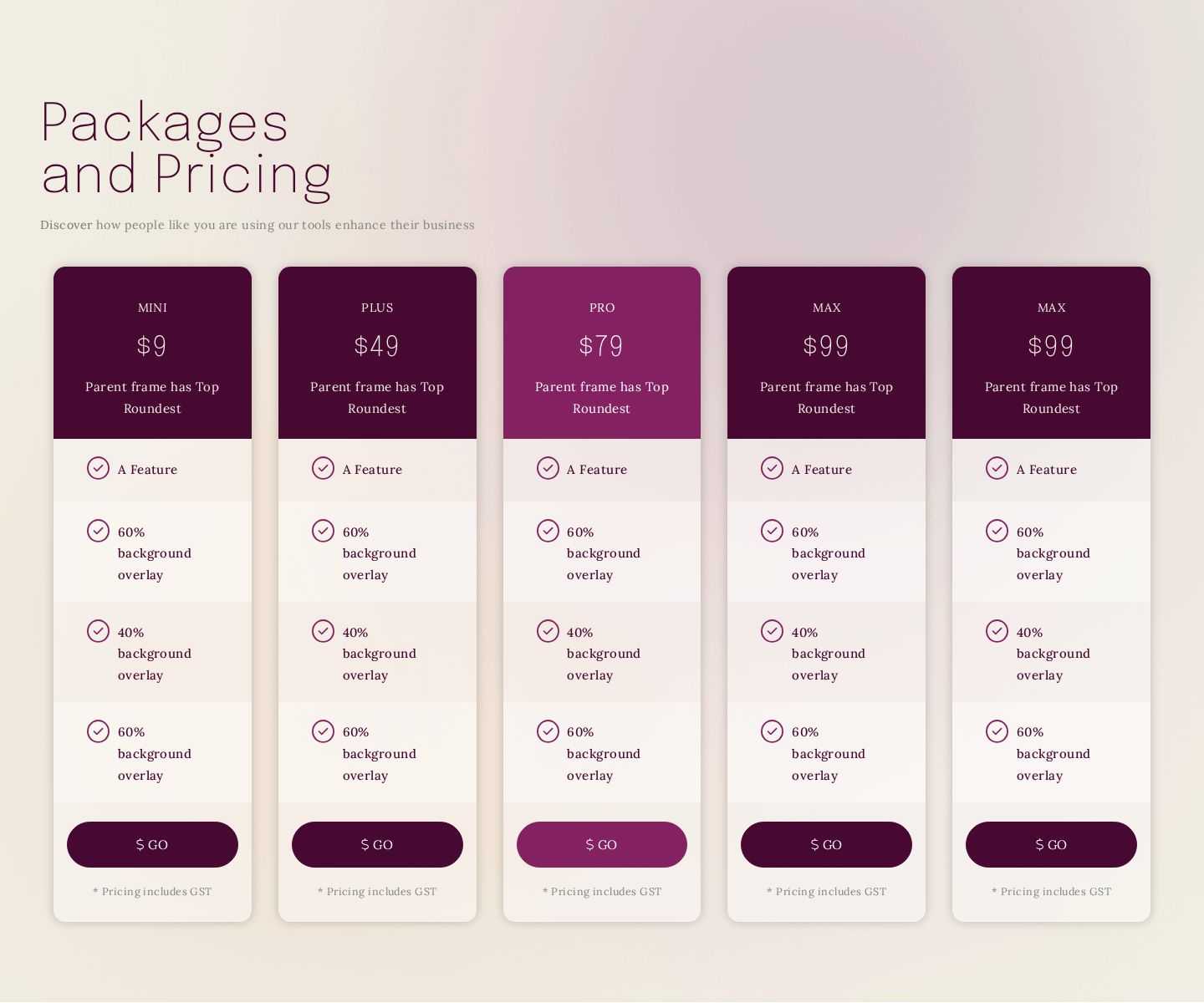The image size is (1204, 1003).
Task: Click the 40% overlay check icon in the fourth card
Action: 772,630
